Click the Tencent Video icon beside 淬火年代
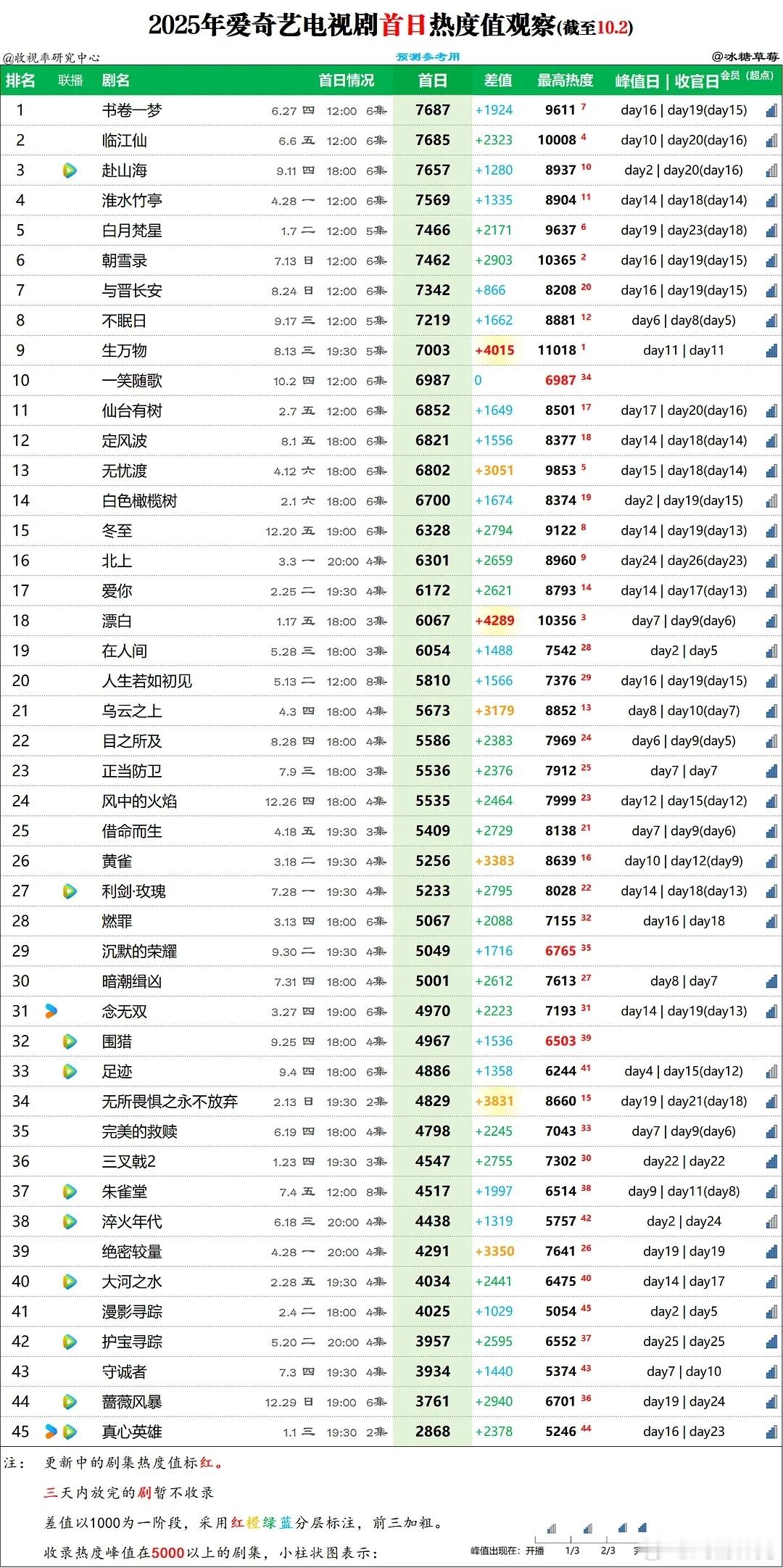783x1568 pixels. tap(70, 1221)
